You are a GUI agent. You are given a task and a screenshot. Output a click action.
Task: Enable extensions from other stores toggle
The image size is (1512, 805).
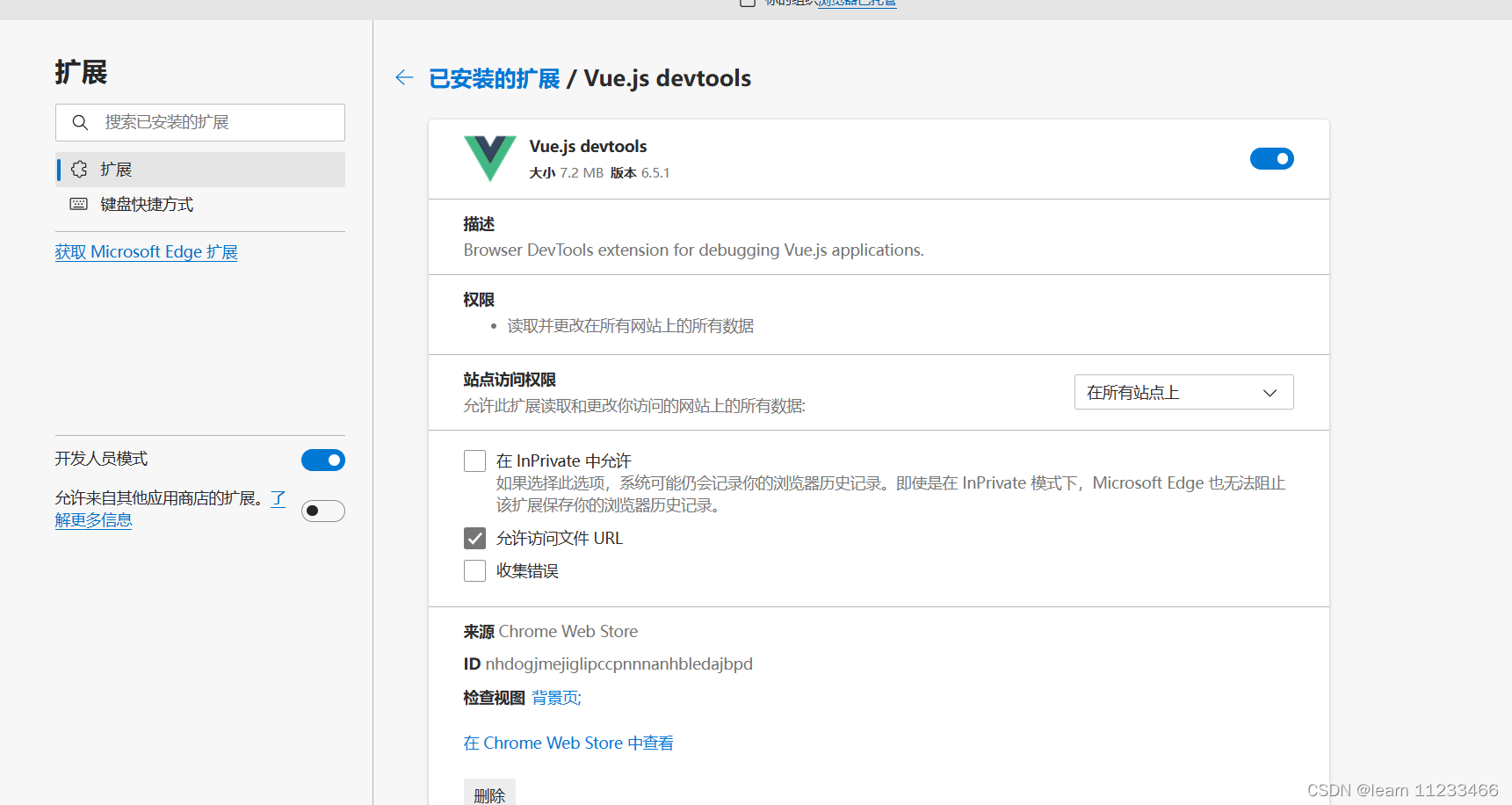[323, 511]
